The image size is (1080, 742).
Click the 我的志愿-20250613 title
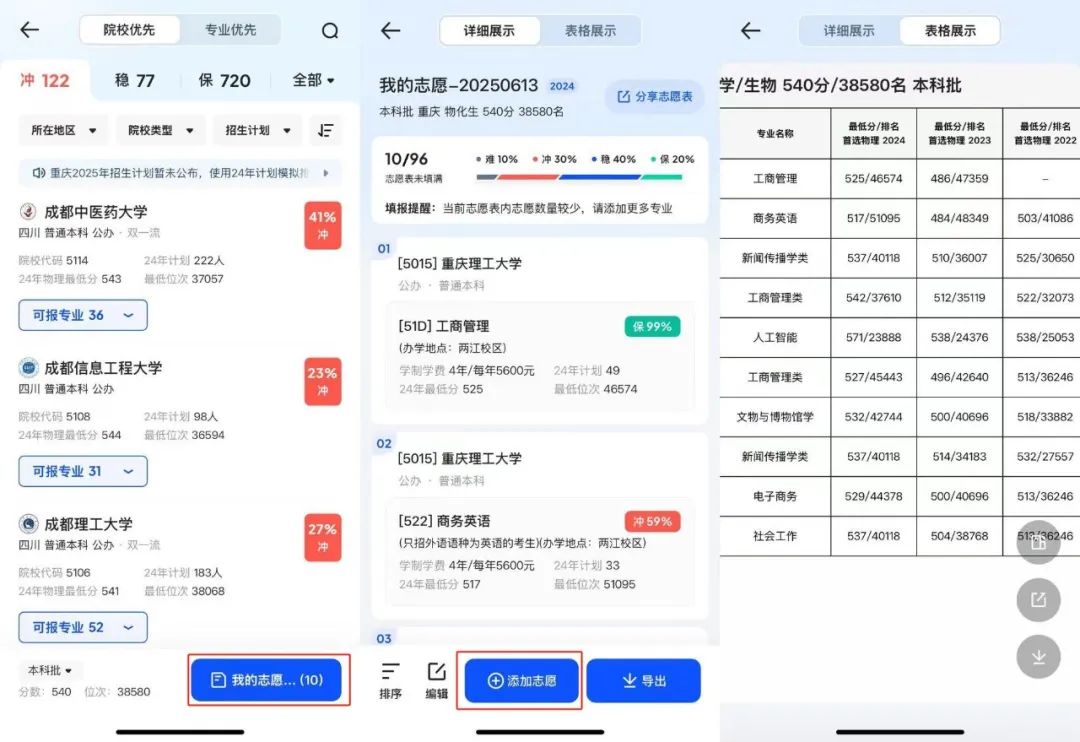coord(458,85)
